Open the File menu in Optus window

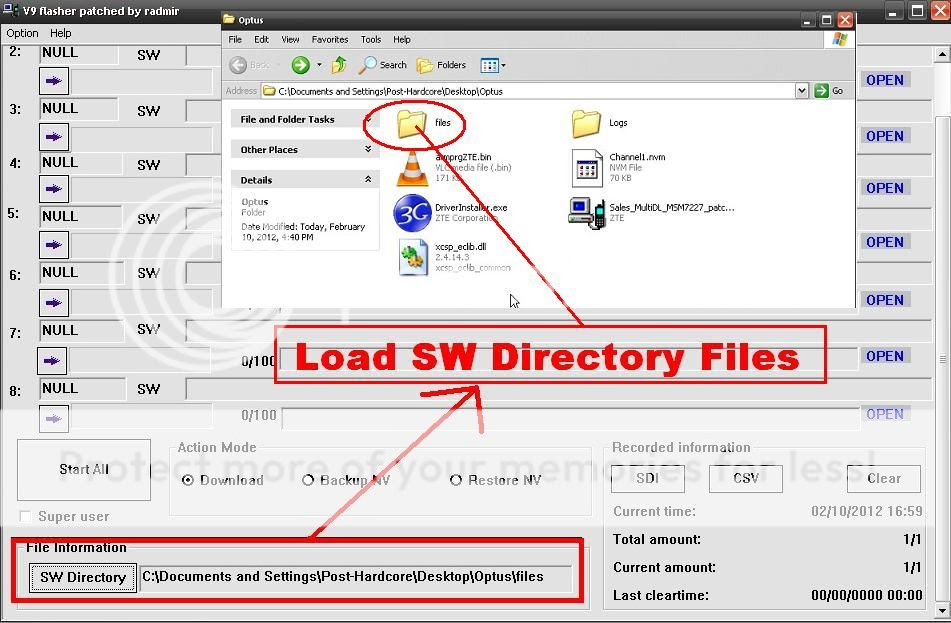coord(235,39)
